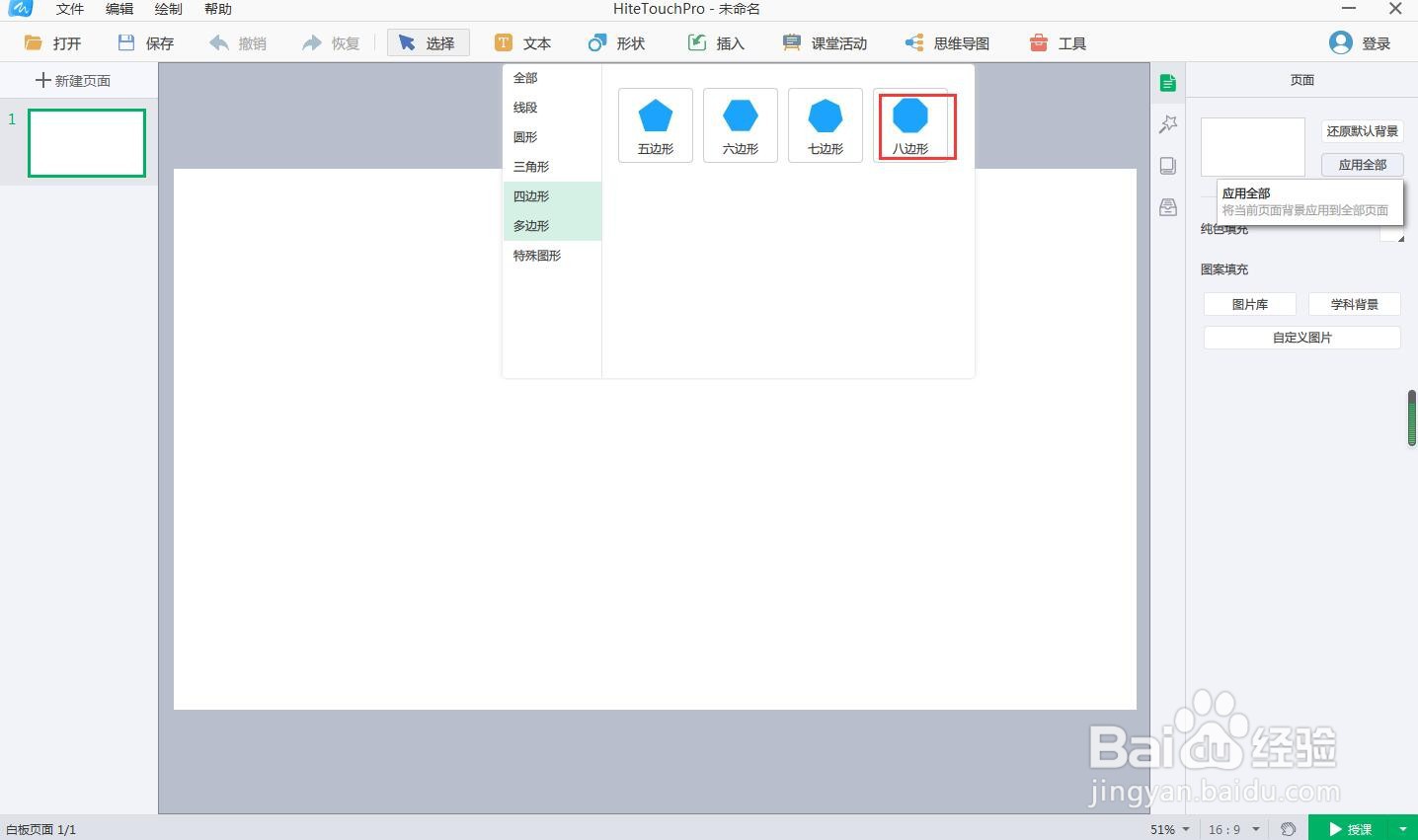The height and width of the screenshot is (840, 1418).
Task: Open the 思维导图 mind map tool
Action: tap(947, 43)
